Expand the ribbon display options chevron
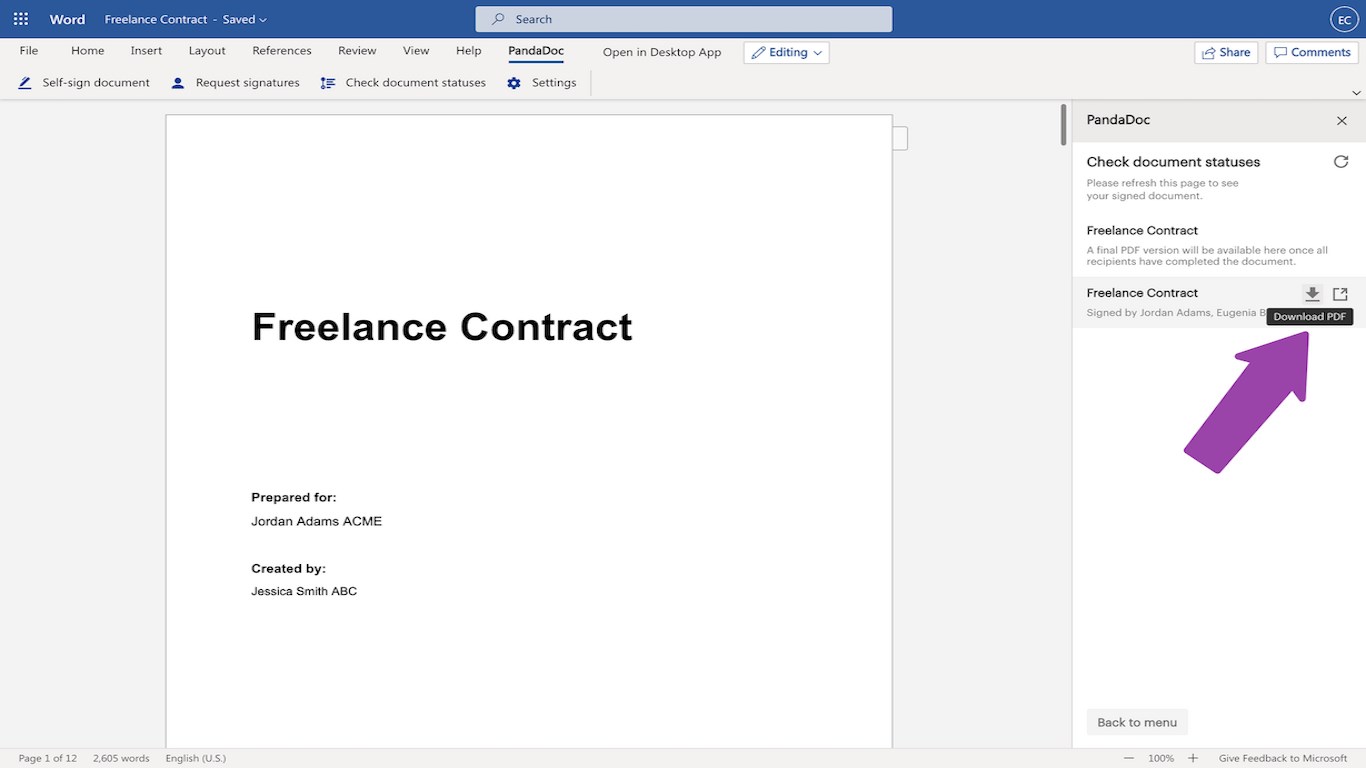The height and width of the screenshot is (768, 1366). tap(1356, 92)
